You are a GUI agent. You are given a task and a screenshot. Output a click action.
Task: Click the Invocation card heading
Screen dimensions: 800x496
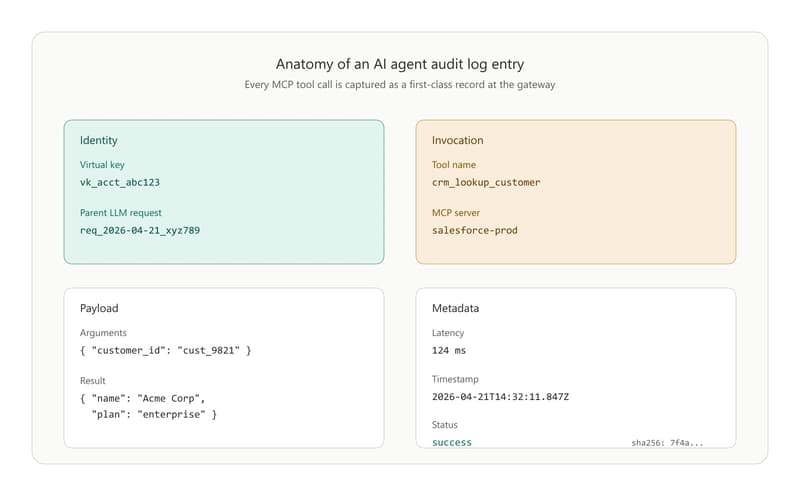(457, 140)
